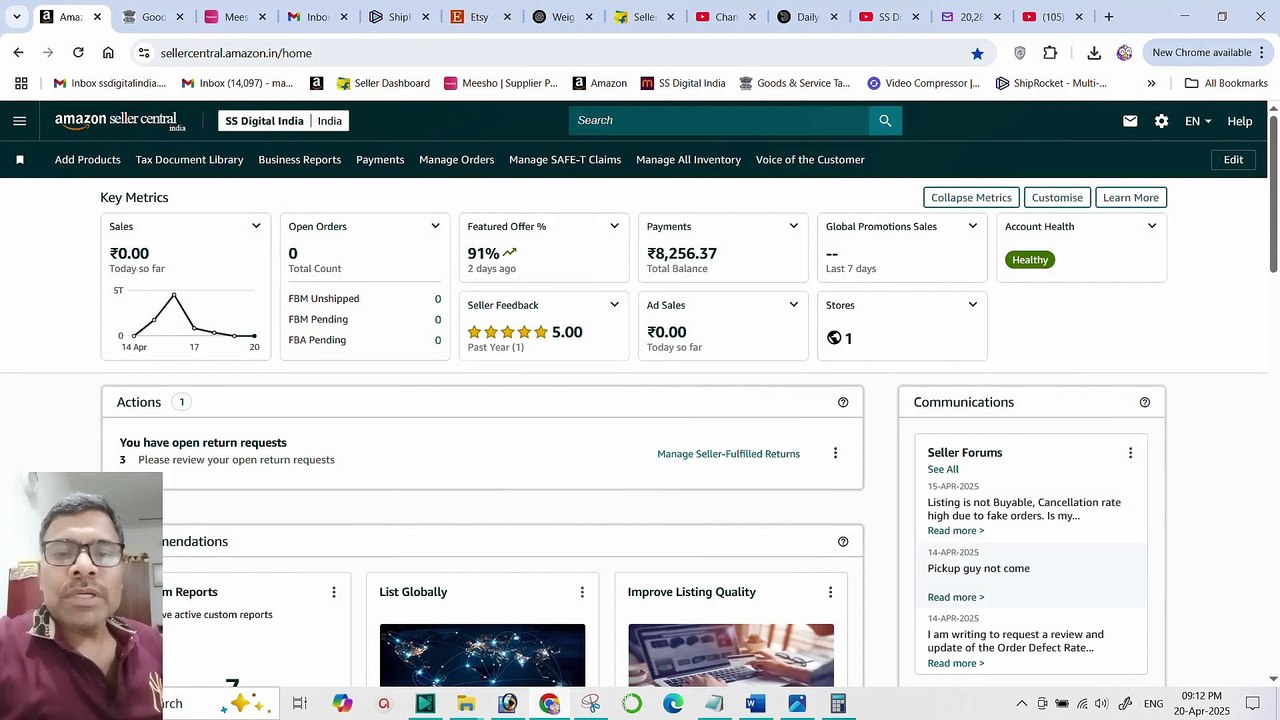Image resolution: width=1280 pixels, height=720 pixels.
Task: Click the Seller Central search field
Action: point(719,121)
